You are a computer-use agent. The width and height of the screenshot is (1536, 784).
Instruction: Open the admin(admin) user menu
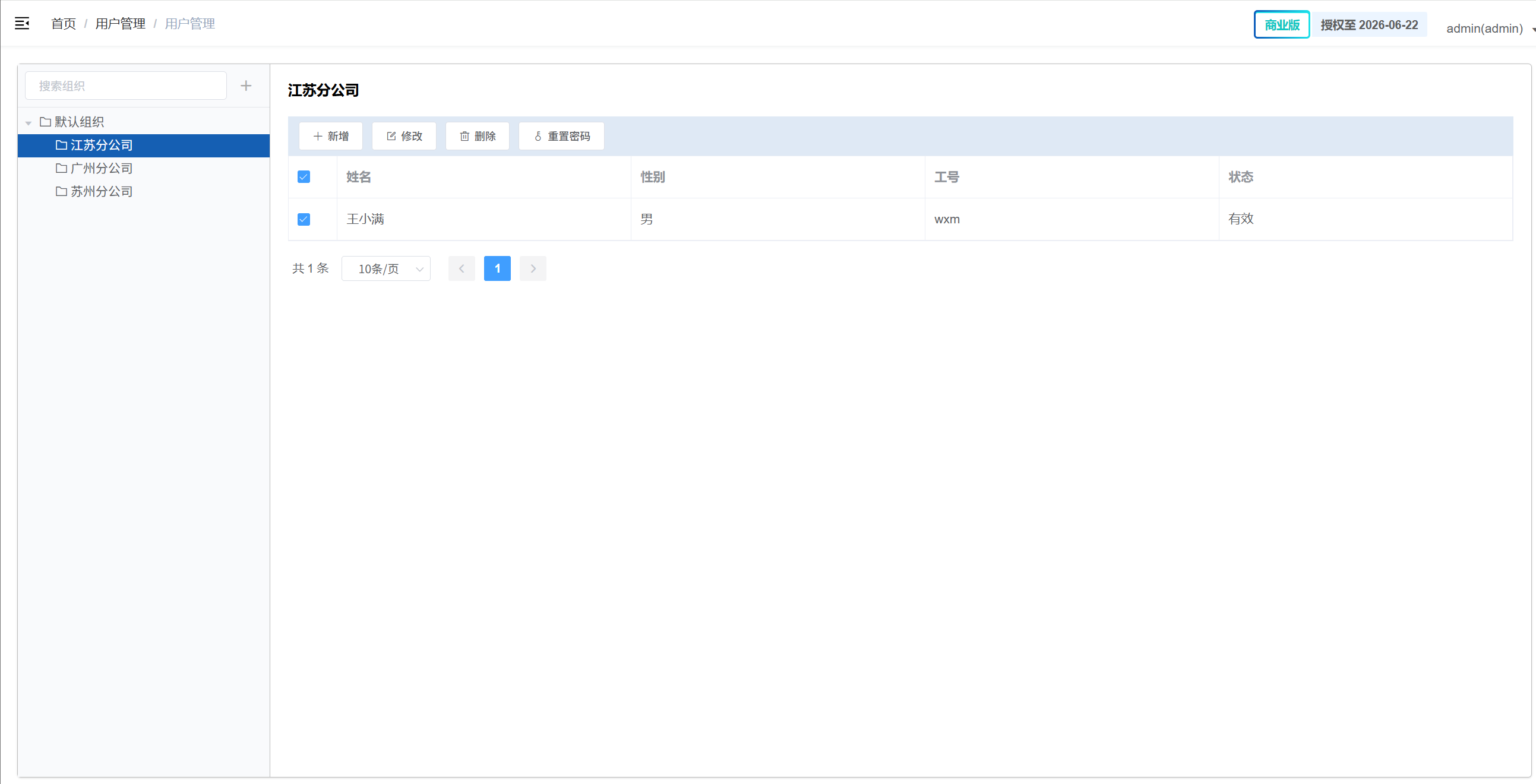[x=1487, y=29]
